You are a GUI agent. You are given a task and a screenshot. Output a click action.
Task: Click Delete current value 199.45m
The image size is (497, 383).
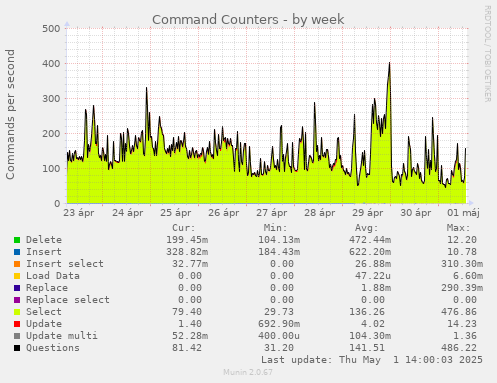coord(187,240)
